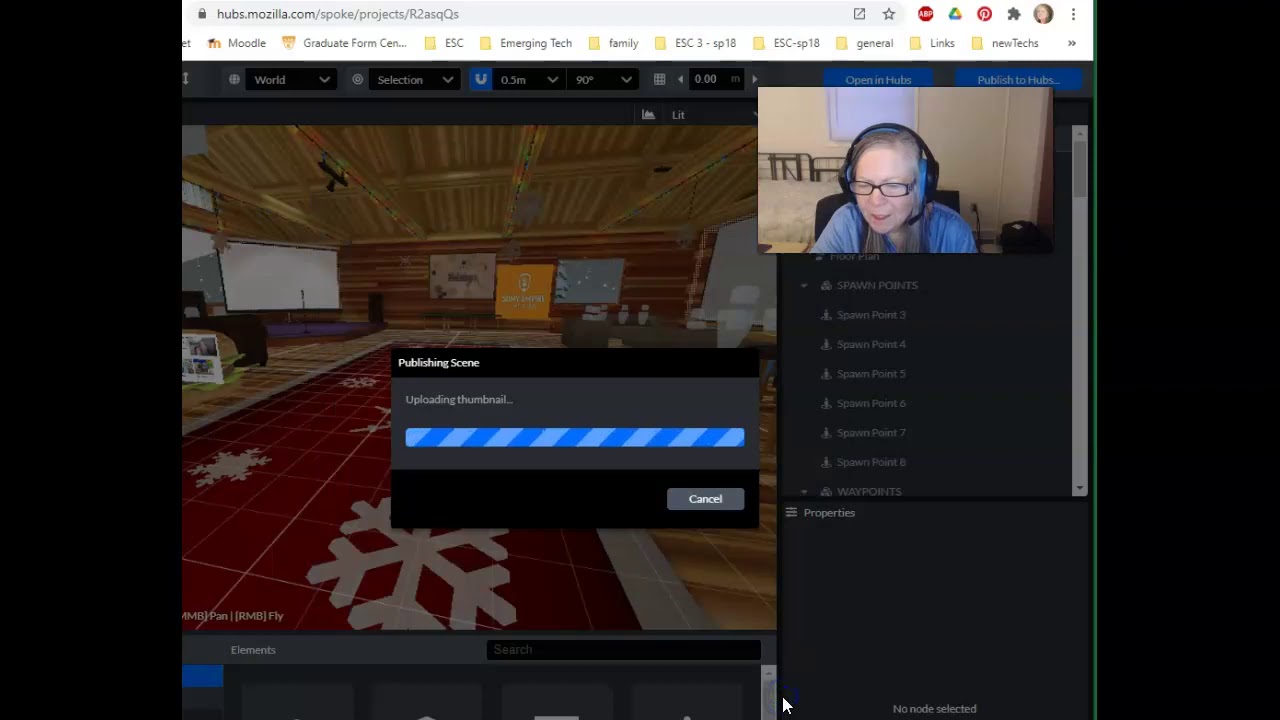The image size is (1280, 720).
Task: Open the general bookmarks folder
Action: (x=864, y=43)
